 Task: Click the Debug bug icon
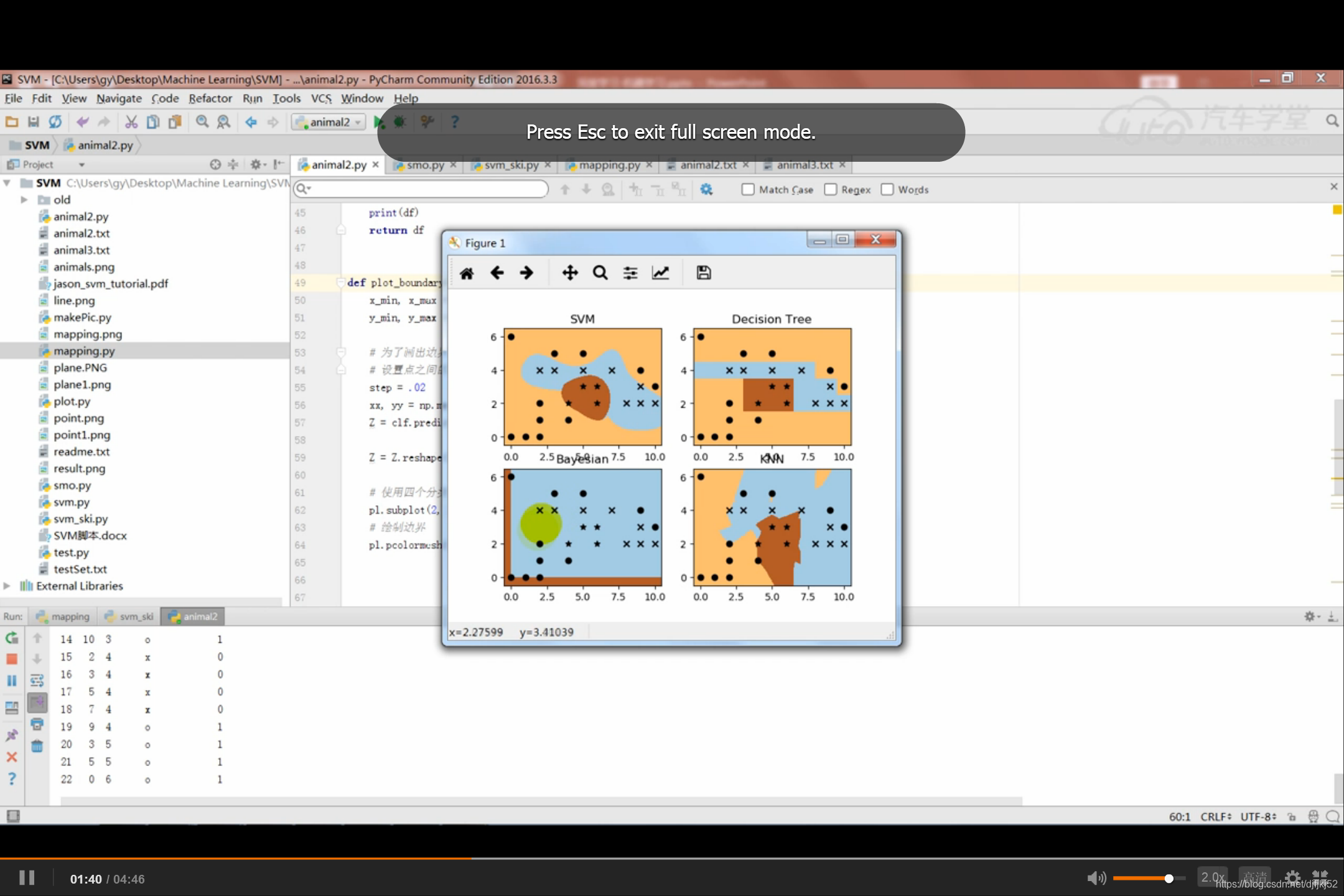399,122
